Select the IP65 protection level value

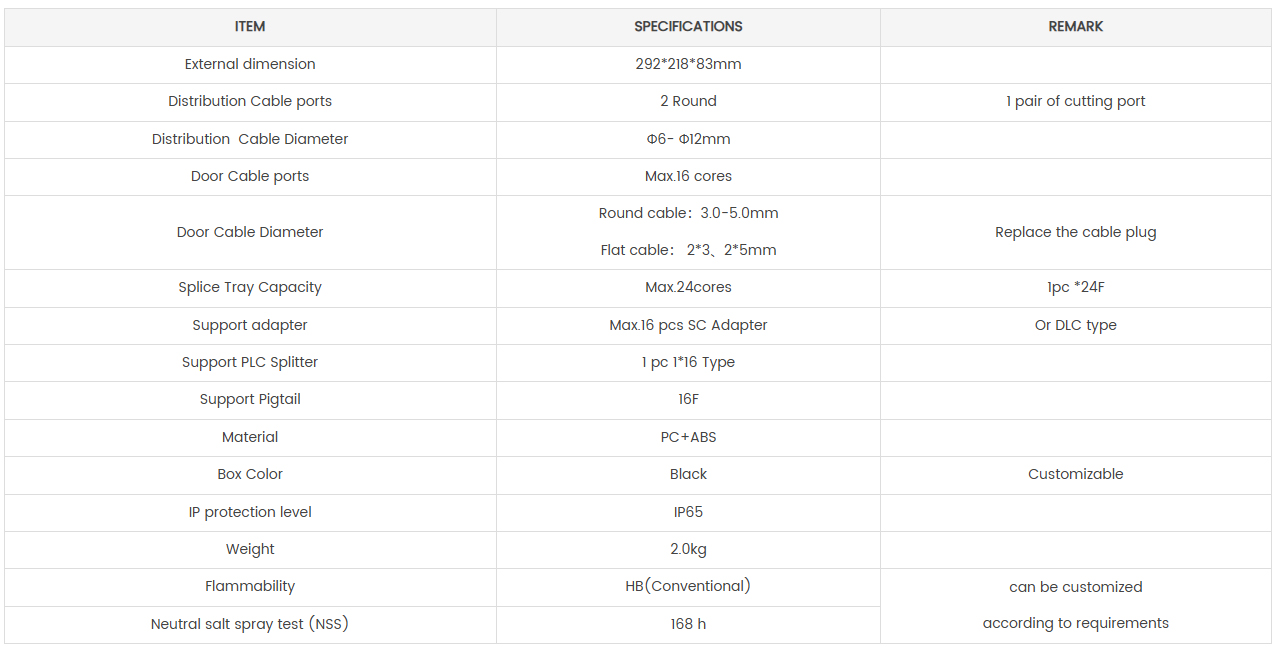pos(688,512)
